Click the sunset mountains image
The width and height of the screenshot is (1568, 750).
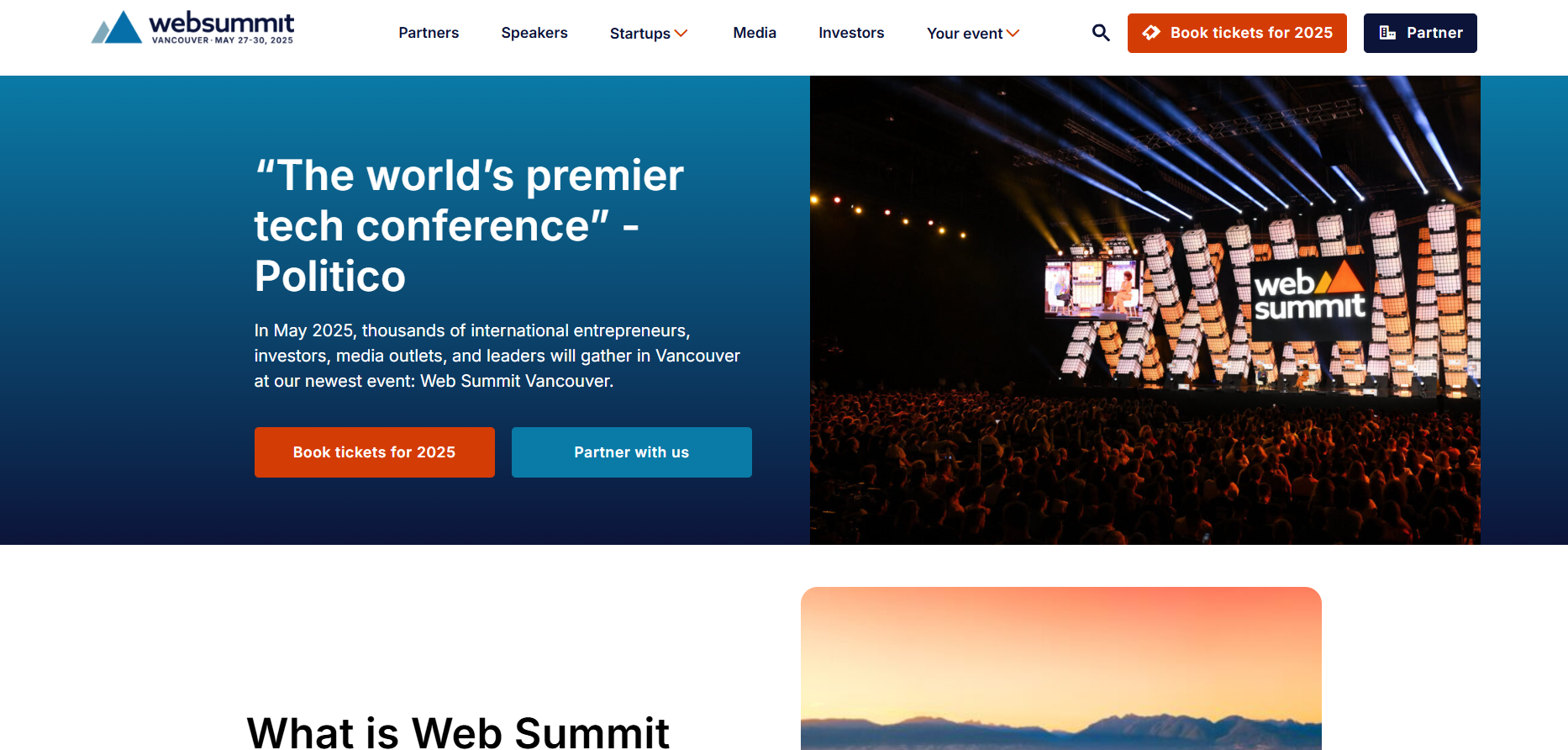coord(1061,668)
